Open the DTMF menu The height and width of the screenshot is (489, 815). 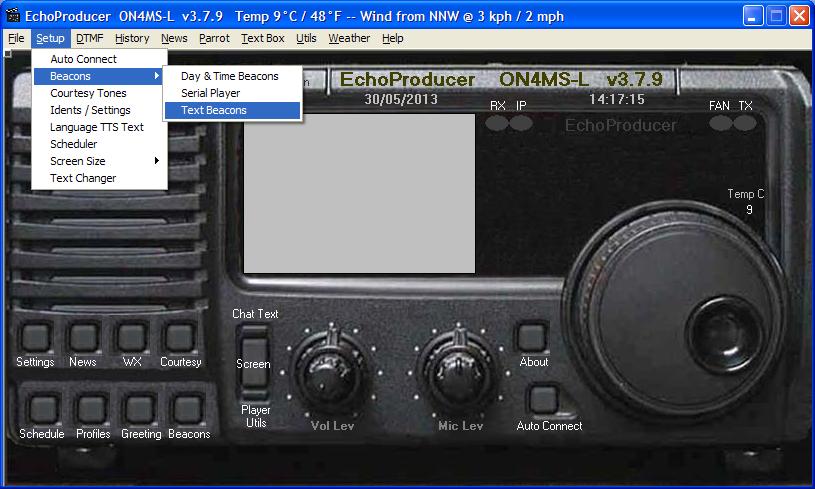point(89,38)
